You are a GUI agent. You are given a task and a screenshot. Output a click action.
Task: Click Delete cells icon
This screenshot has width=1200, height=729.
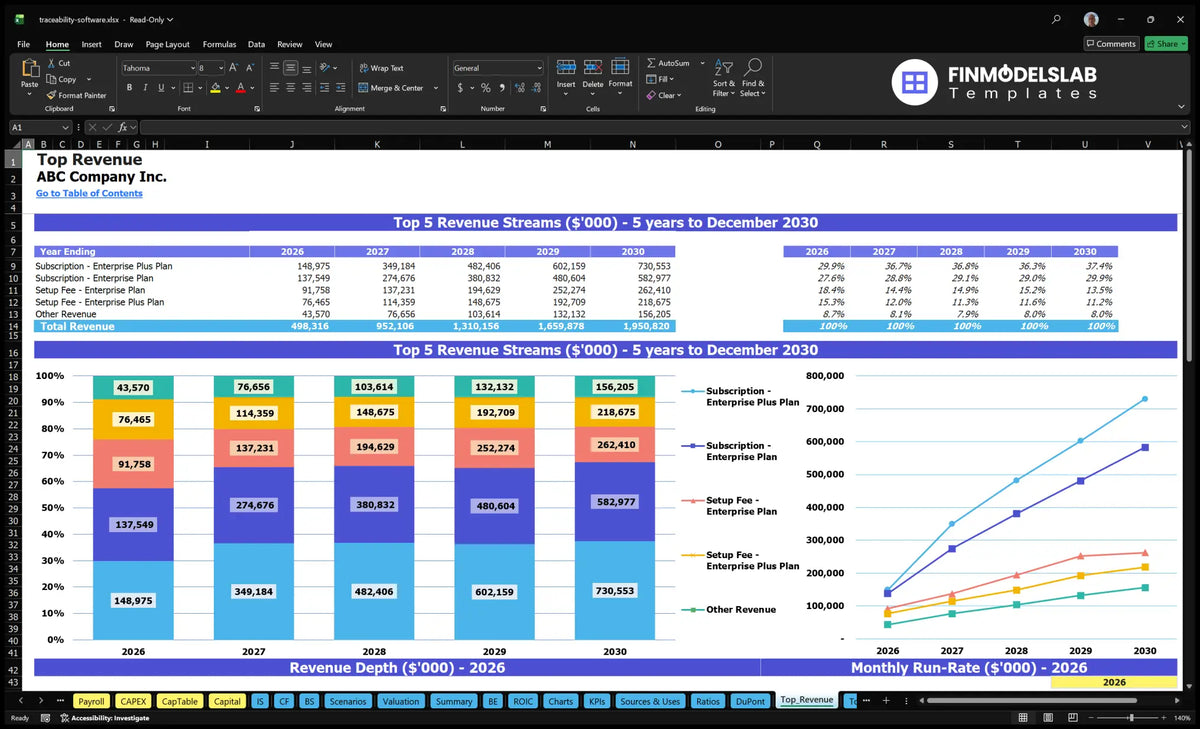pyautogui.click(x=593, y=67)
